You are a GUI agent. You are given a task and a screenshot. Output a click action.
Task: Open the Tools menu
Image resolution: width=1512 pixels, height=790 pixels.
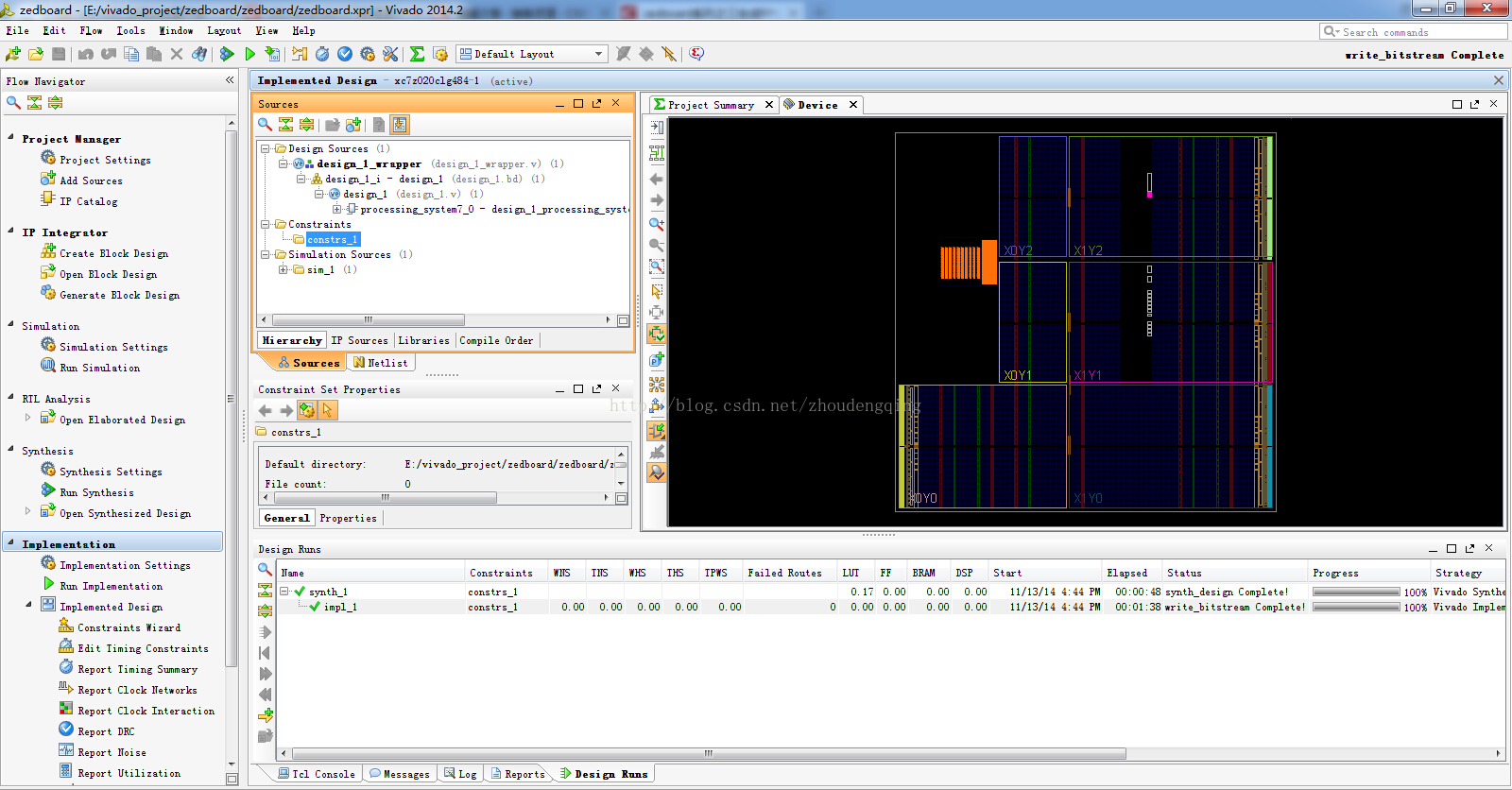[130, 30]
